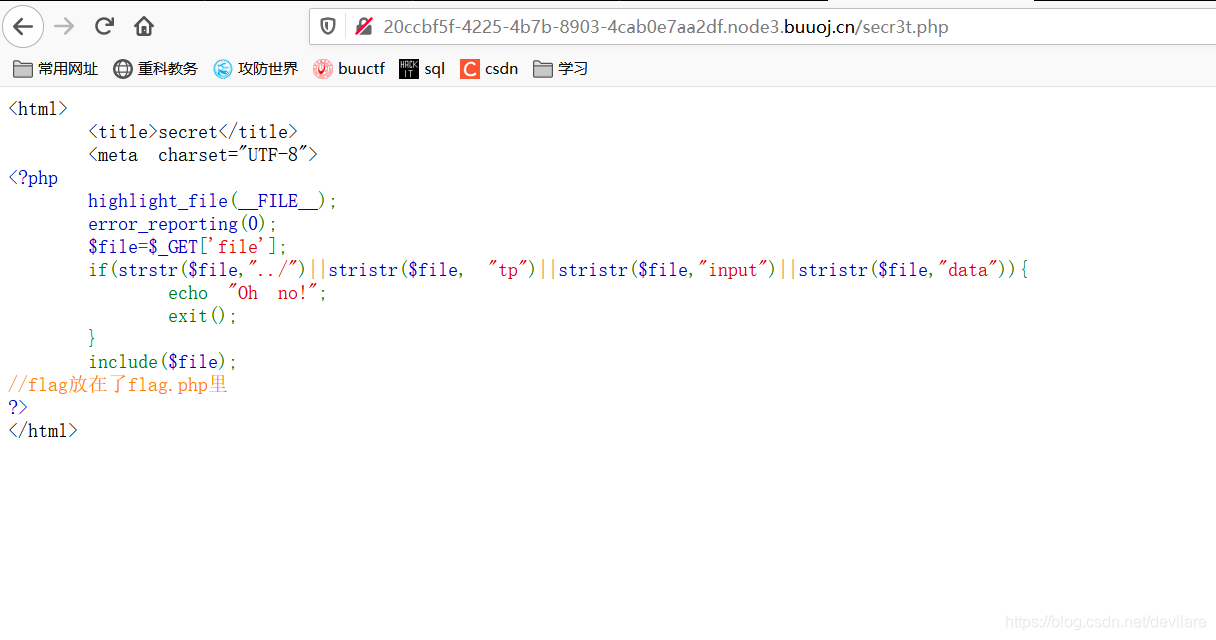Click the echo "Oh no!" line
This screenshot has width=1216, height=640.
pyautogui.click(x=248, y=293)
